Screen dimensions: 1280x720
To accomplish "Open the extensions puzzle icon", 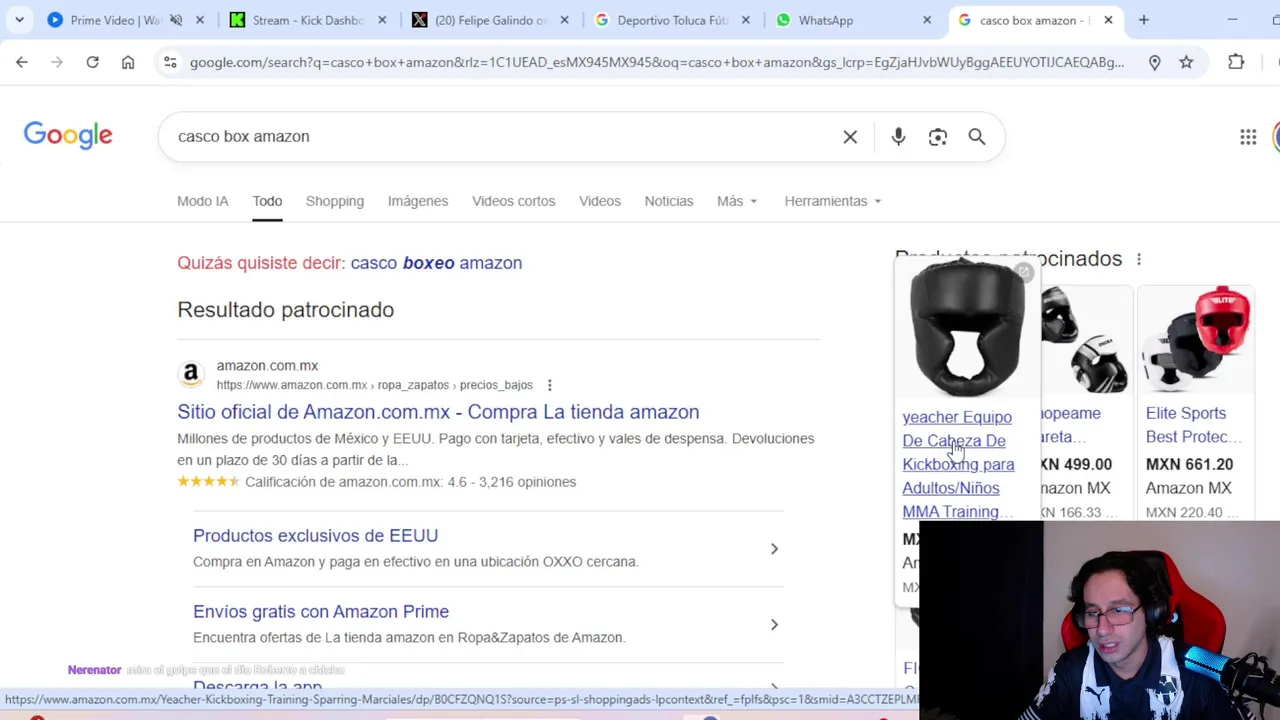I will 1236,62.
